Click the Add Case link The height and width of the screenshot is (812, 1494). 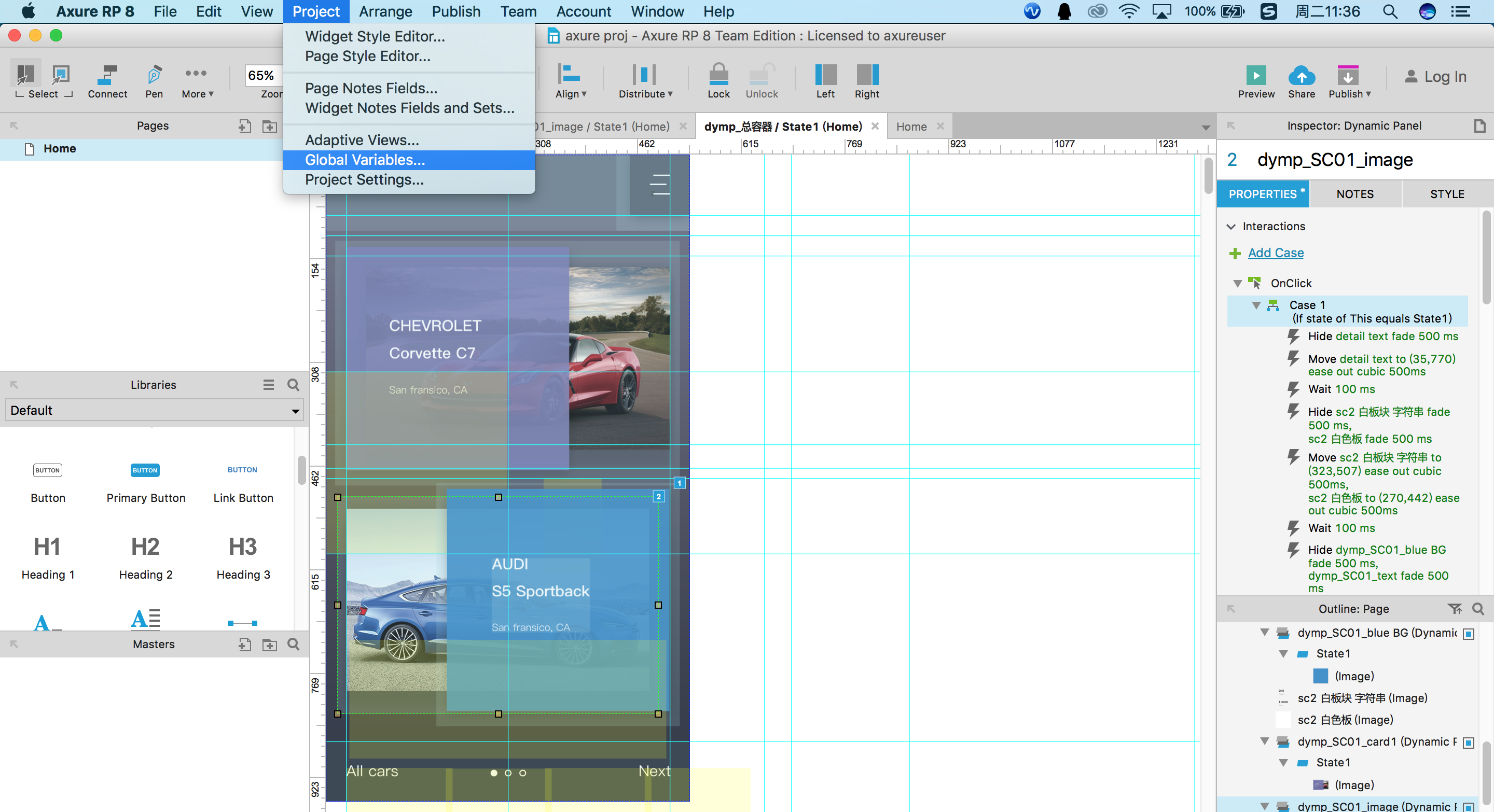(1276, 253)
